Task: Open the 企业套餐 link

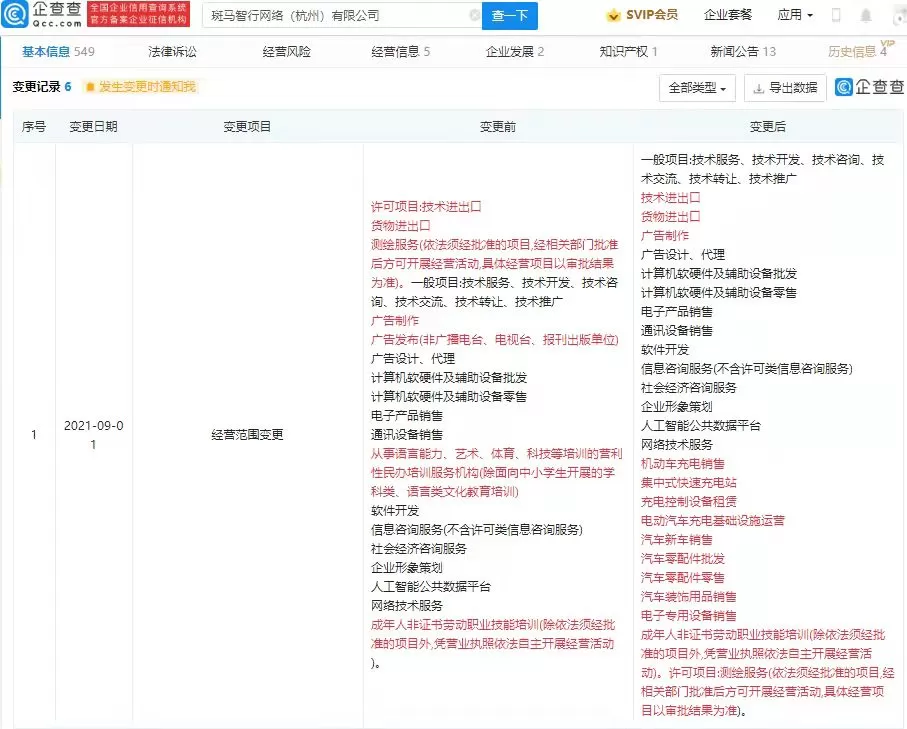Action: coord(727,16)
